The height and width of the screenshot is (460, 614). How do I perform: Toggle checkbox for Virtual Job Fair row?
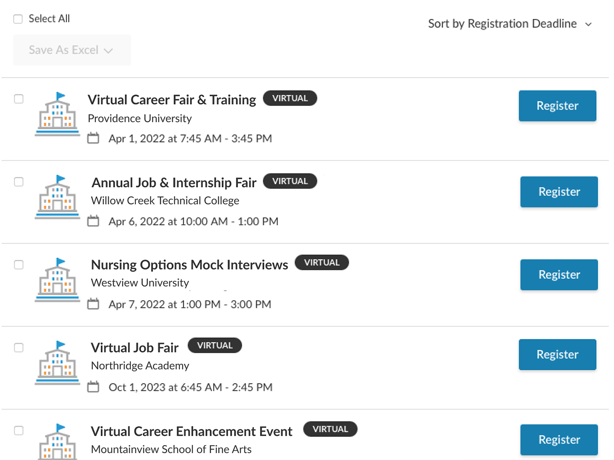tap(19, 348)
